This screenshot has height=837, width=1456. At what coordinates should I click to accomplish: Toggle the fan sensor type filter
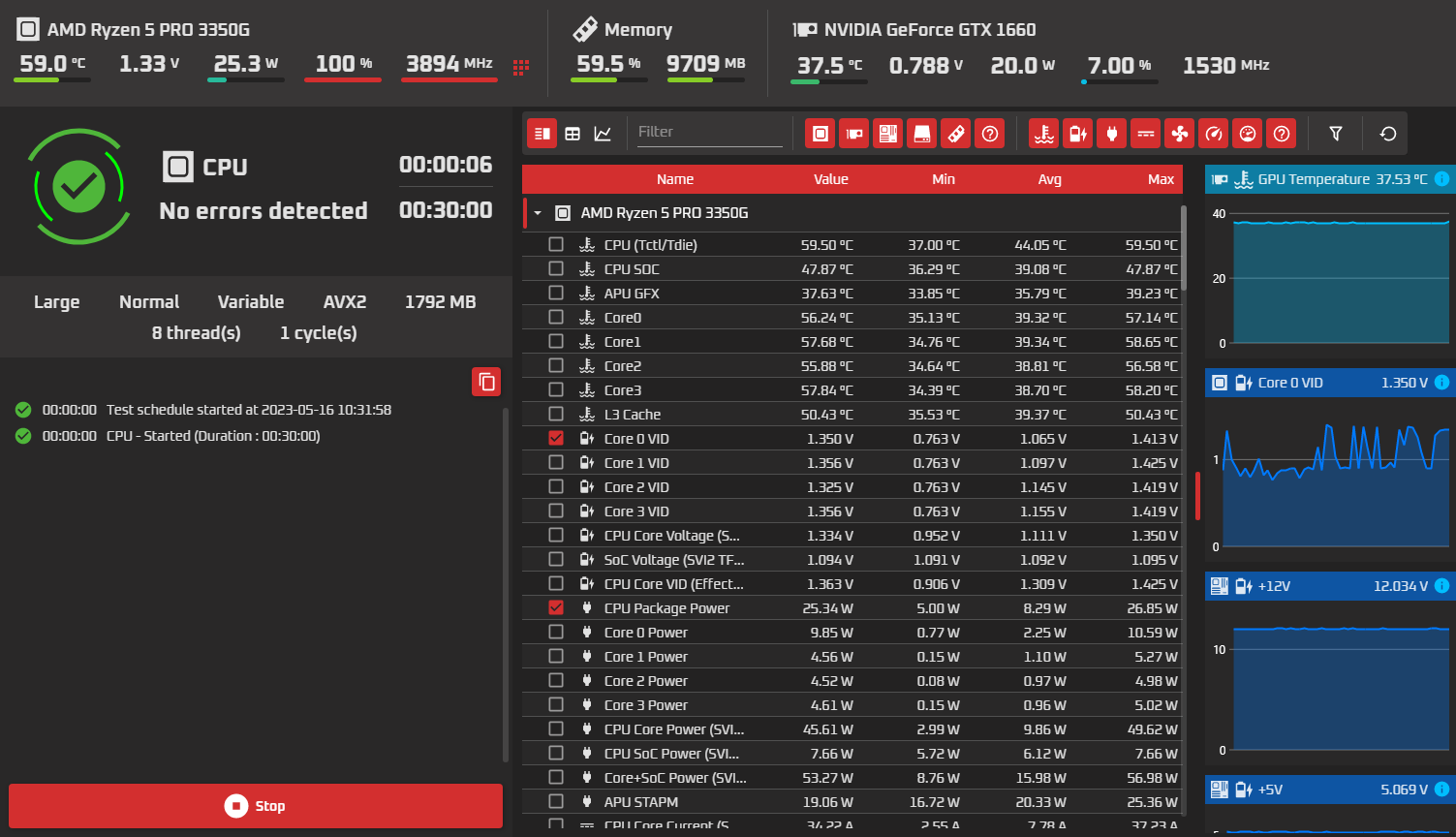[x=1179, y=134]
